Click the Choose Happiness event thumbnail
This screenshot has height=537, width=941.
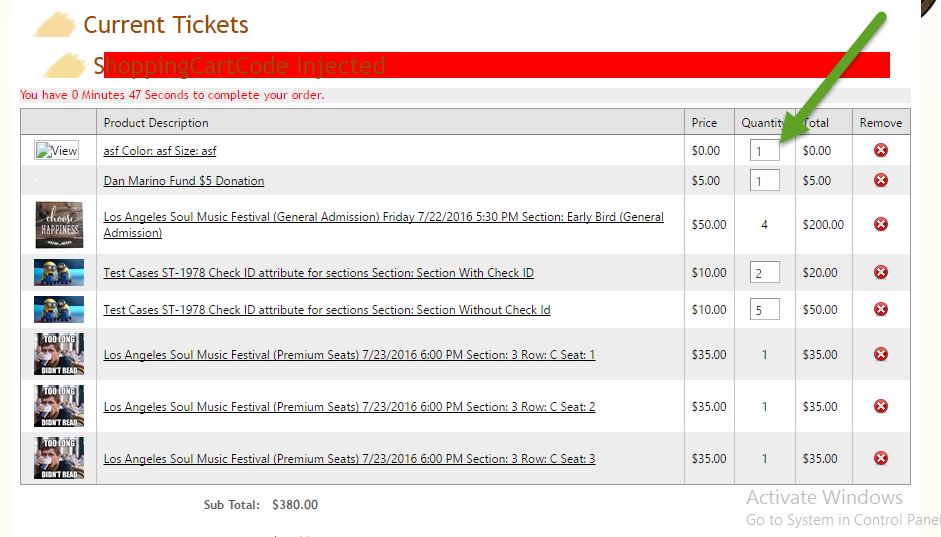pyautogui.click(x=59, y=224)
